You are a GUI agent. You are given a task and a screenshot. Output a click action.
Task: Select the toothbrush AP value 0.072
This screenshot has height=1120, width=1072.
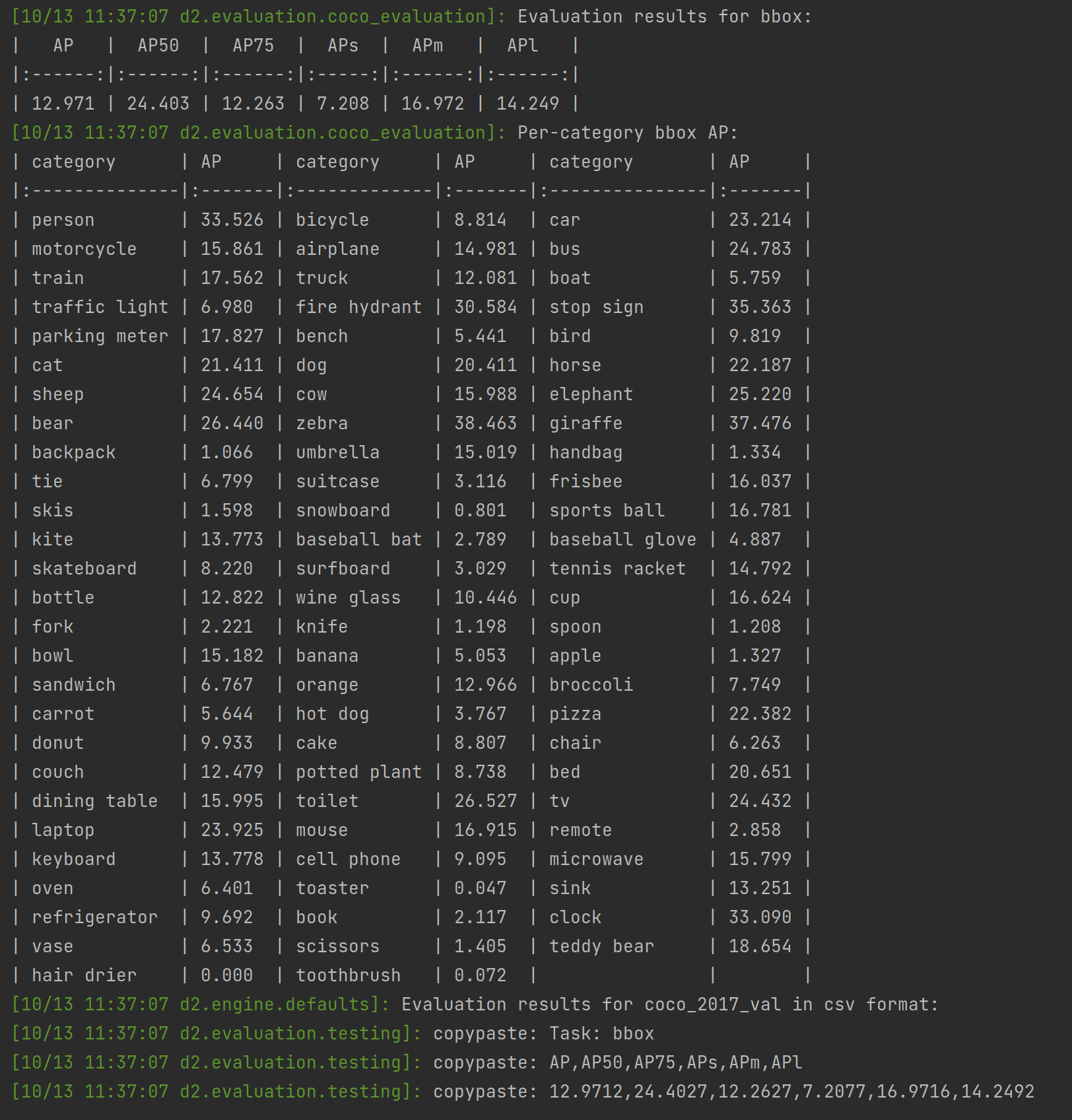pos(479,975)
